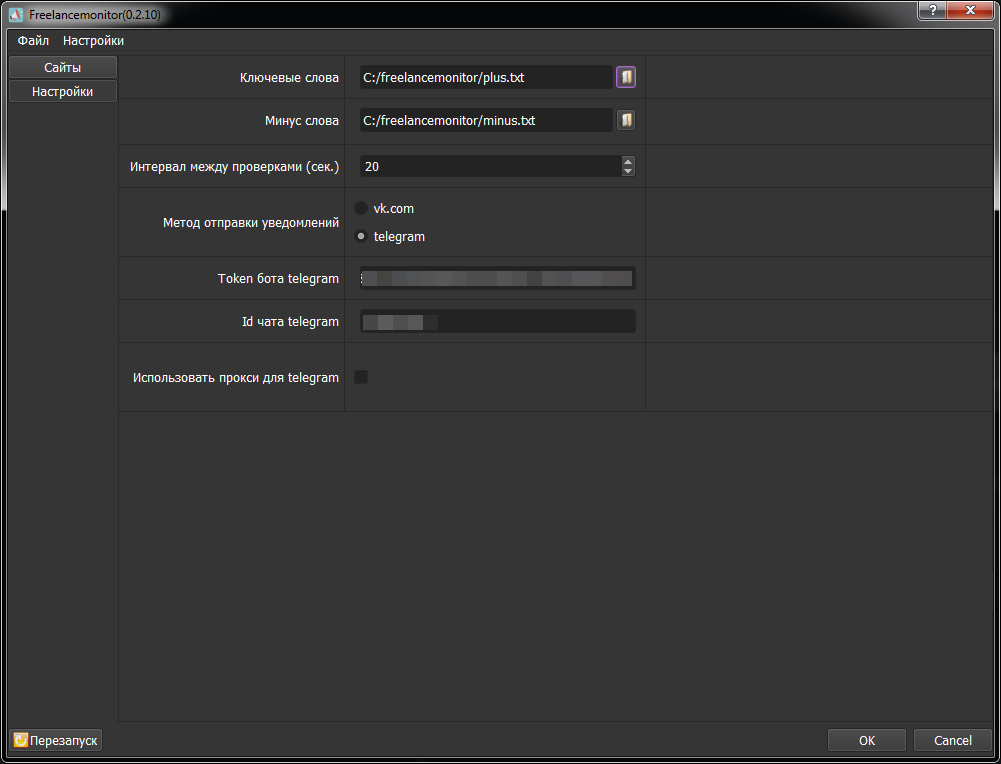Click the Cancel button
Image resolution: width=1001 pixels, height=764 pixels.
coord(952,740)
